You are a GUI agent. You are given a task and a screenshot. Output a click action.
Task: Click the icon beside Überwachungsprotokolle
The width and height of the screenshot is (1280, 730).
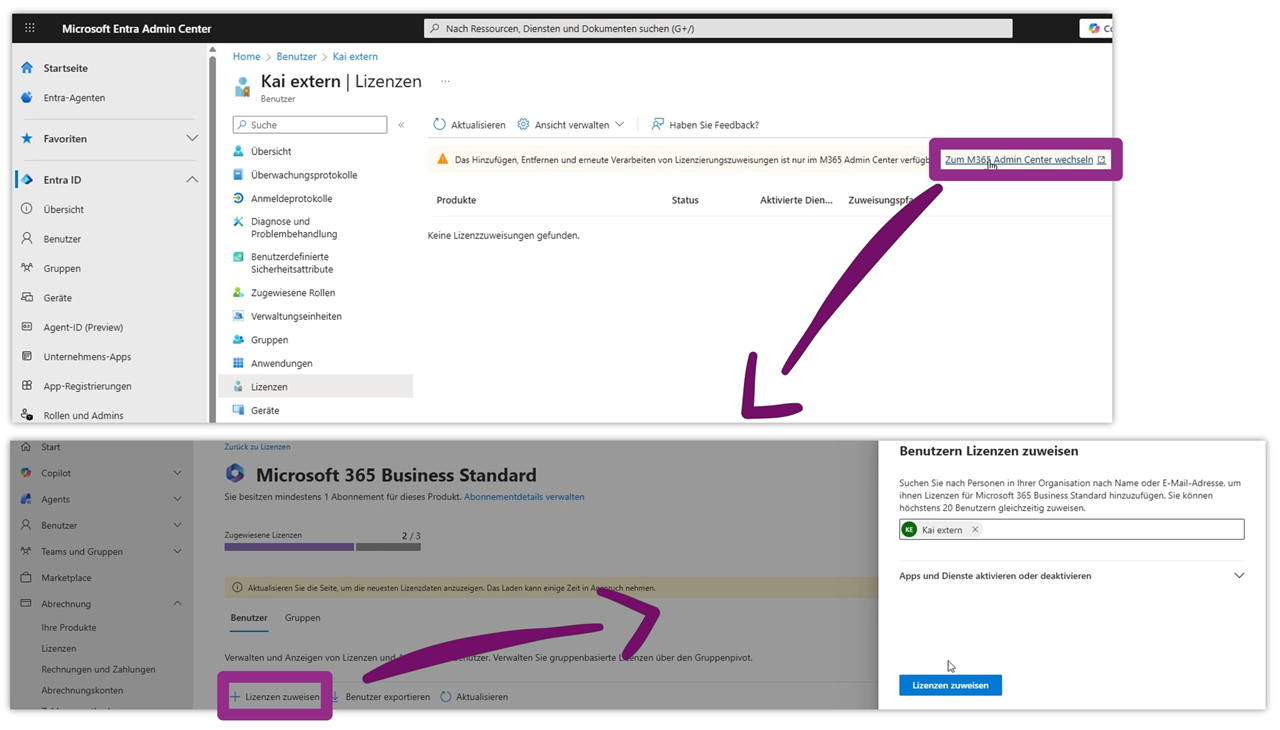point(238,175)
